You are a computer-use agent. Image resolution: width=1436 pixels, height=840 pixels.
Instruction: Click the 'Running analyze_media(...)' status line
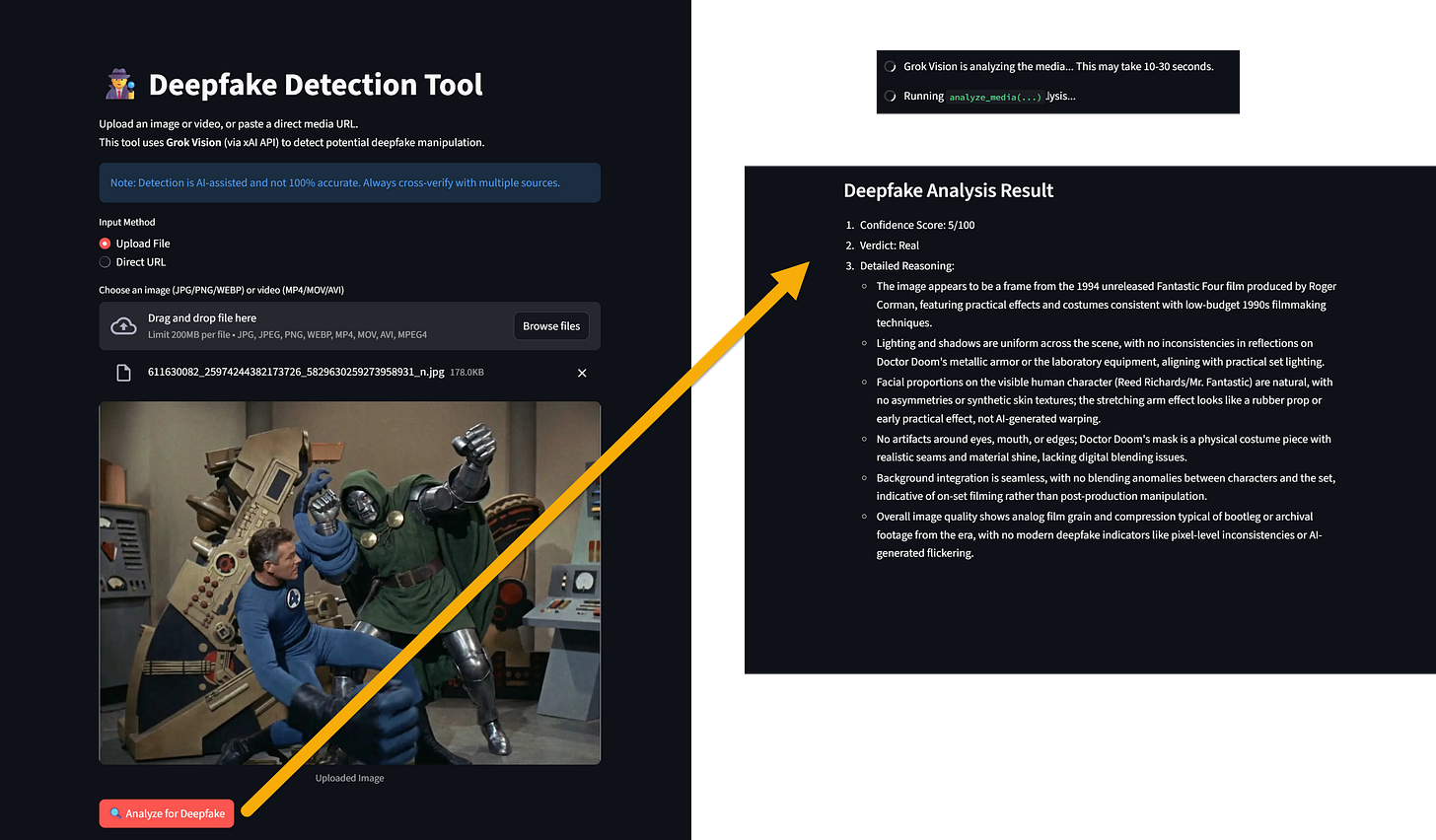coord(989,97)
